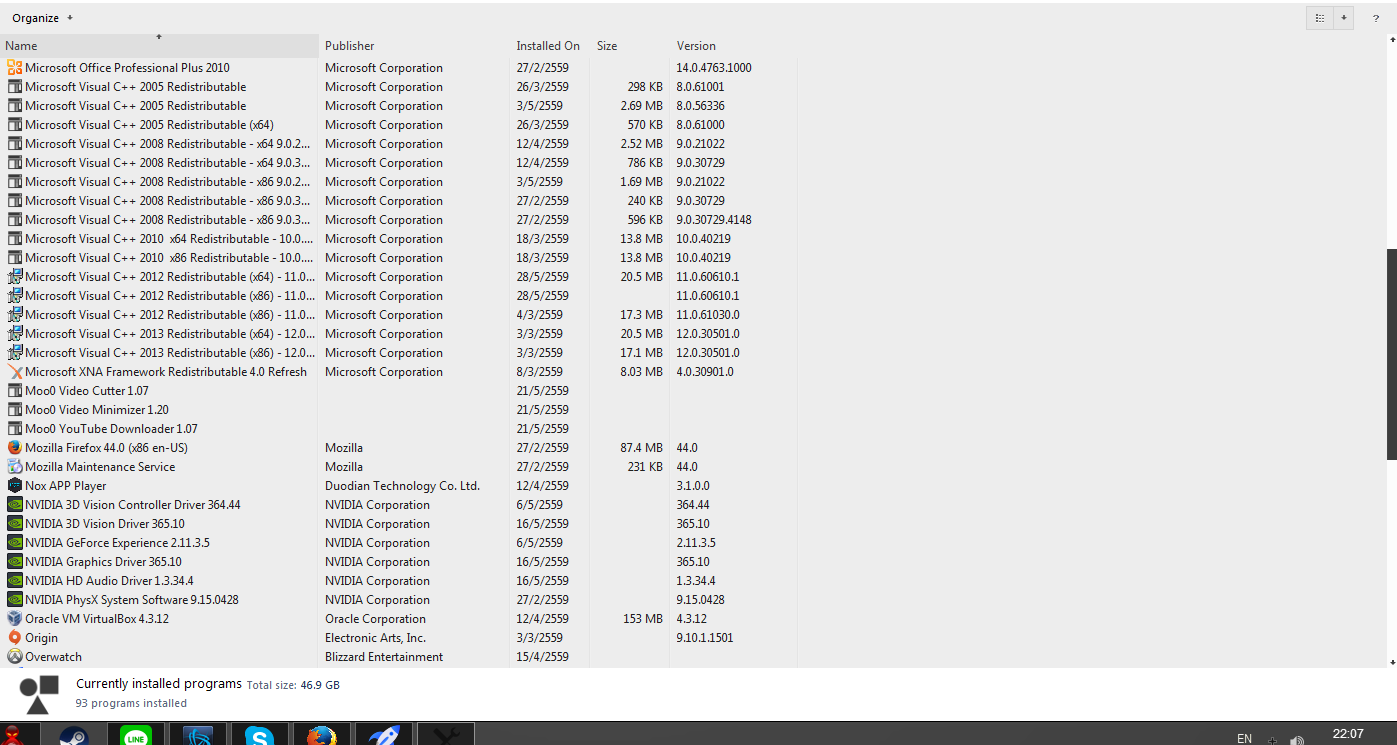Click the Visual C++ 2005 Redistributable (x64) icon

14,125
